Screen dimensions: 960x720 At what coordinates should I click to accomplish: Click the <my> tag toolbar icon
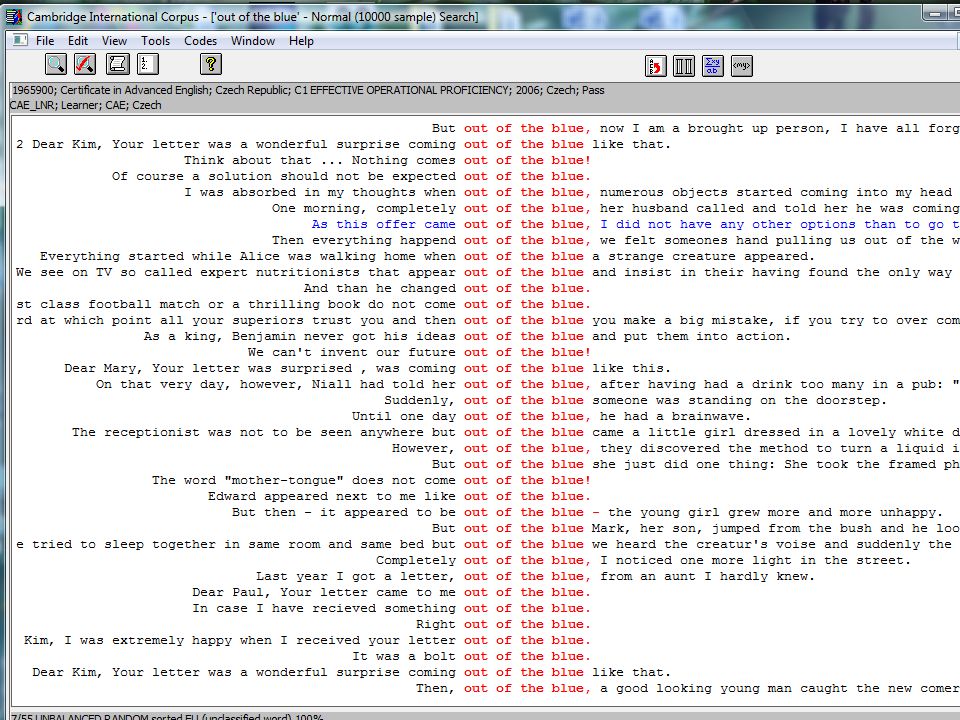[x=741, y=66]
